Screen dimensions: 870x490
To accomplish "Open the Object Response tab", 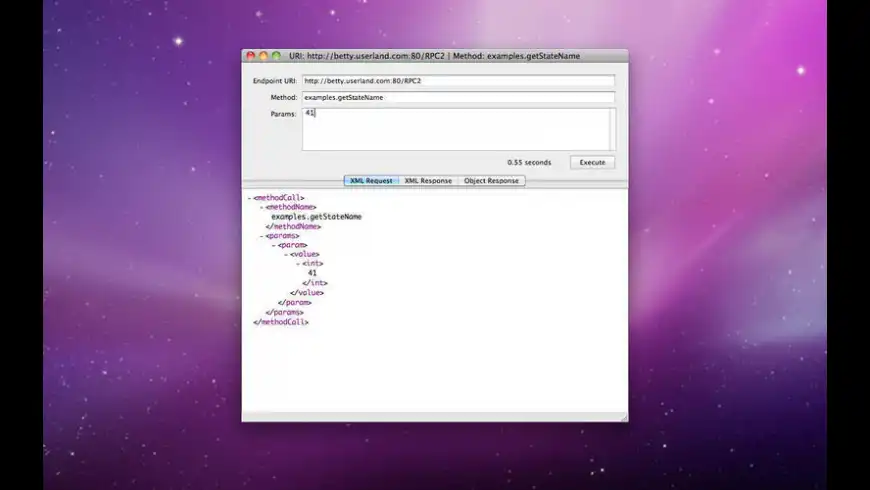I will point(492,181).
